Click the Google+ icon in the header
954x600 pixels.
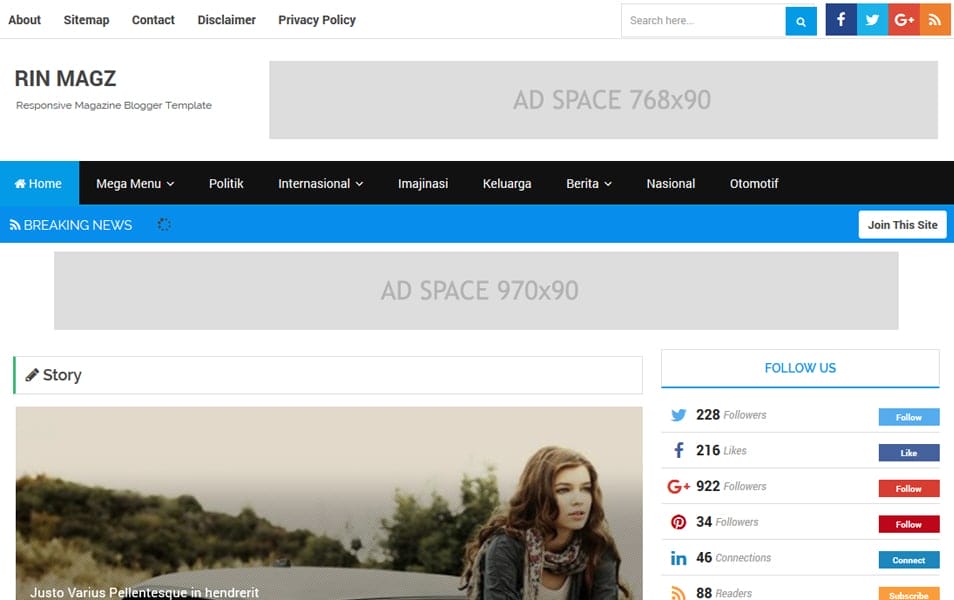coord(904,19)
